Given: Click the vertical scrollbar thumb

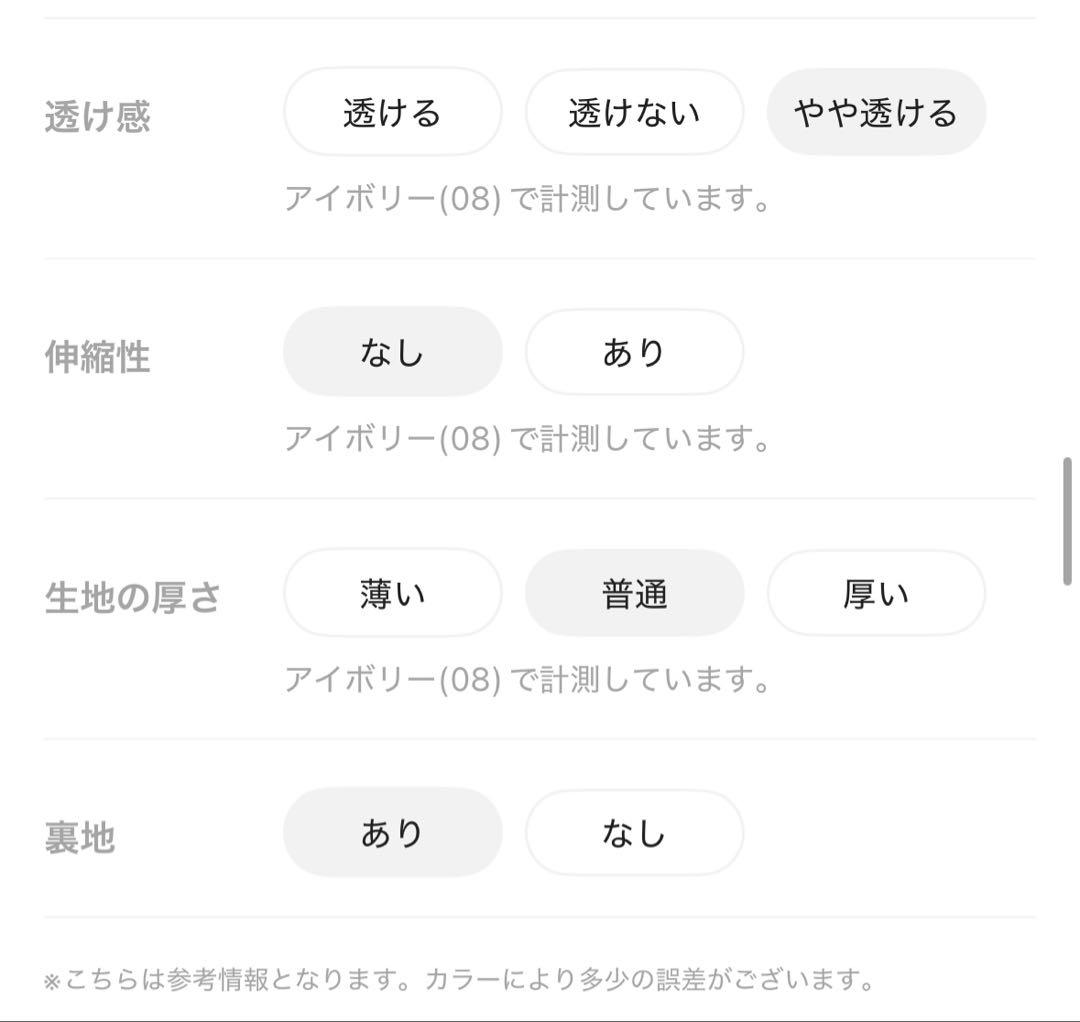Looking at the screenshot, I should [1067, 521].
